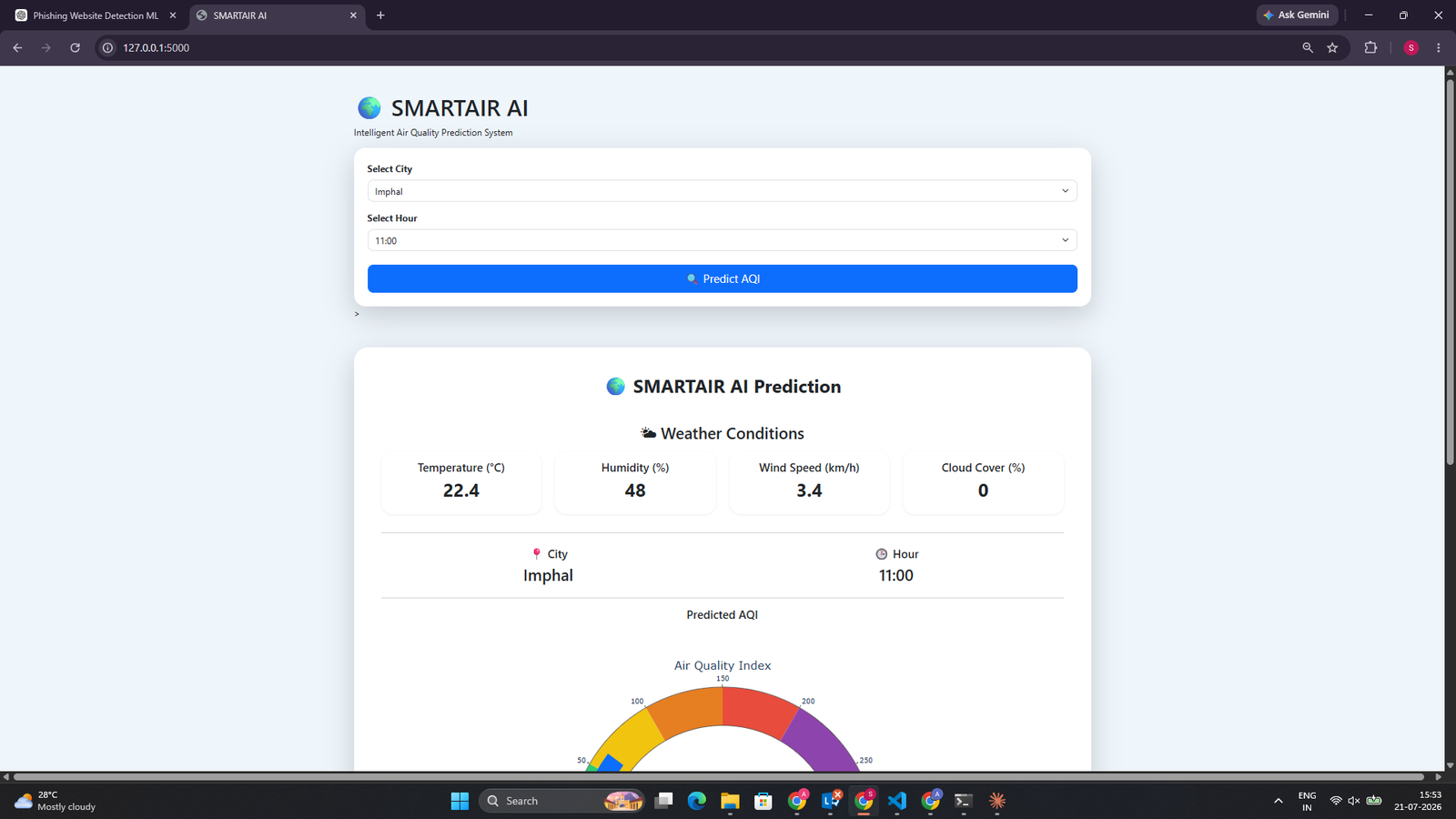Close the SMARTAIR AI tab
Image resolution: width=1456 pixels, height=819 pixels.
point(353,15)
